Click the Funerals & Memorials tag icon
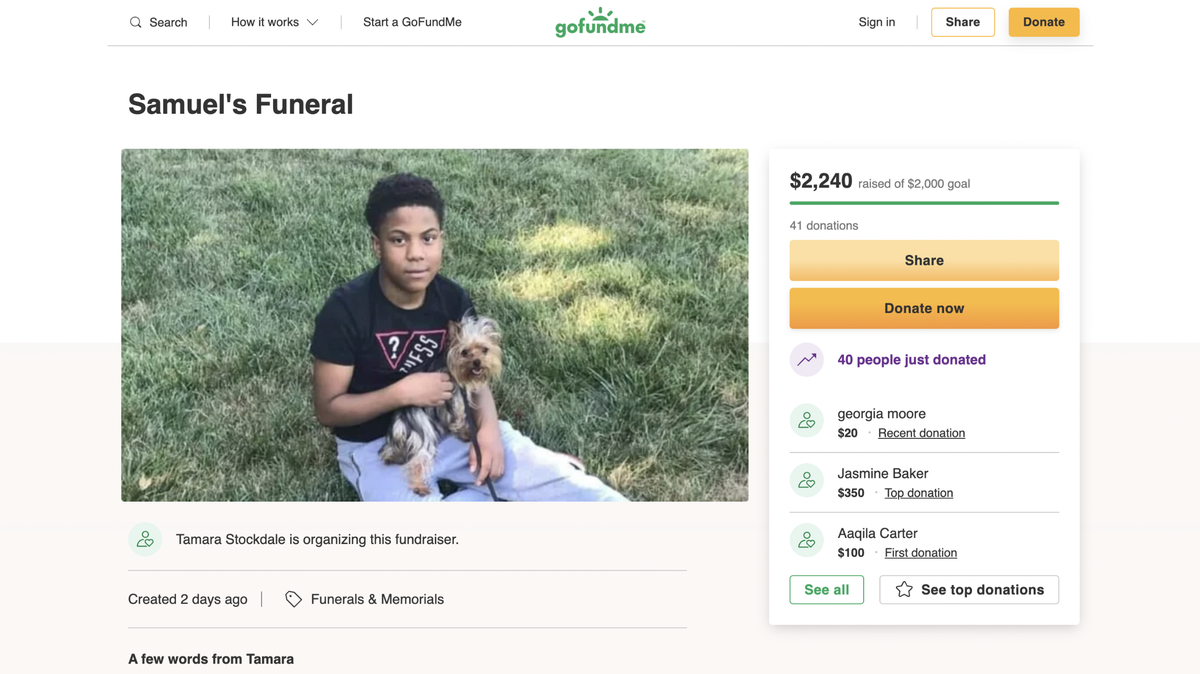Screen dimensions: 1200x674 click(x=293, y=599)
